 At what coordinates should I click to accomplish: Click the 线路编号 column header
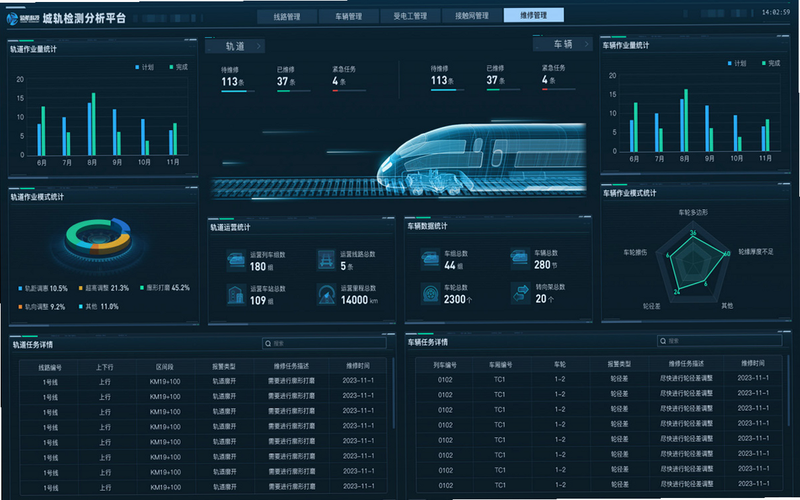pos(50,367)
